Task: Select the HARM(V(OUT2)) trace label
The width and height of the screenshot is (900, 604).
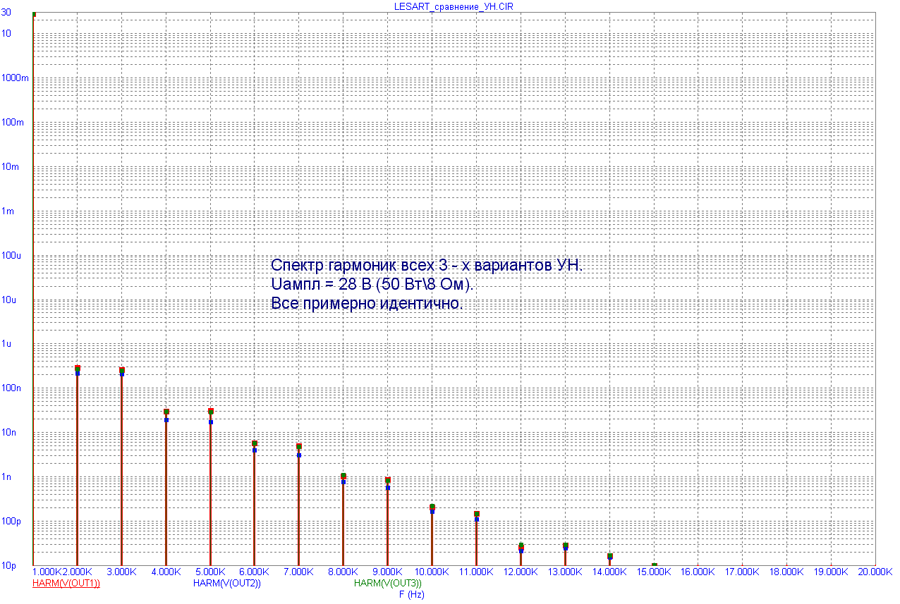Action: [x=227, y=583]
